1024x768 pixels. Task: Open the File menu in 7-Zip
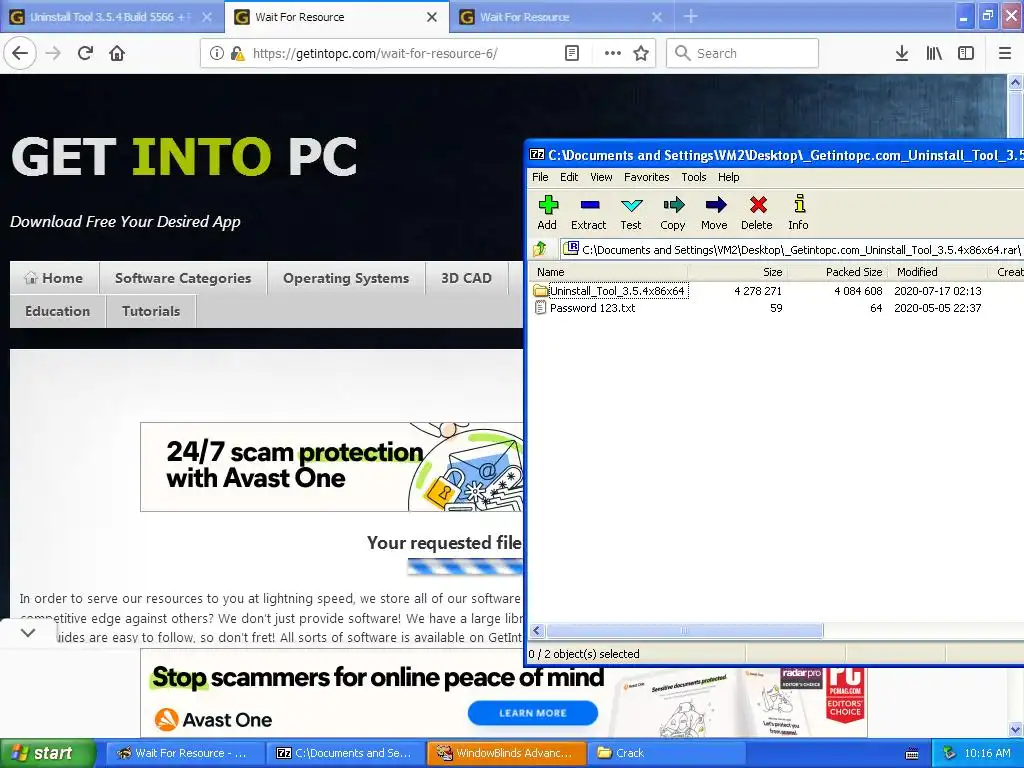pyautogui.click(x=540, y=177)
